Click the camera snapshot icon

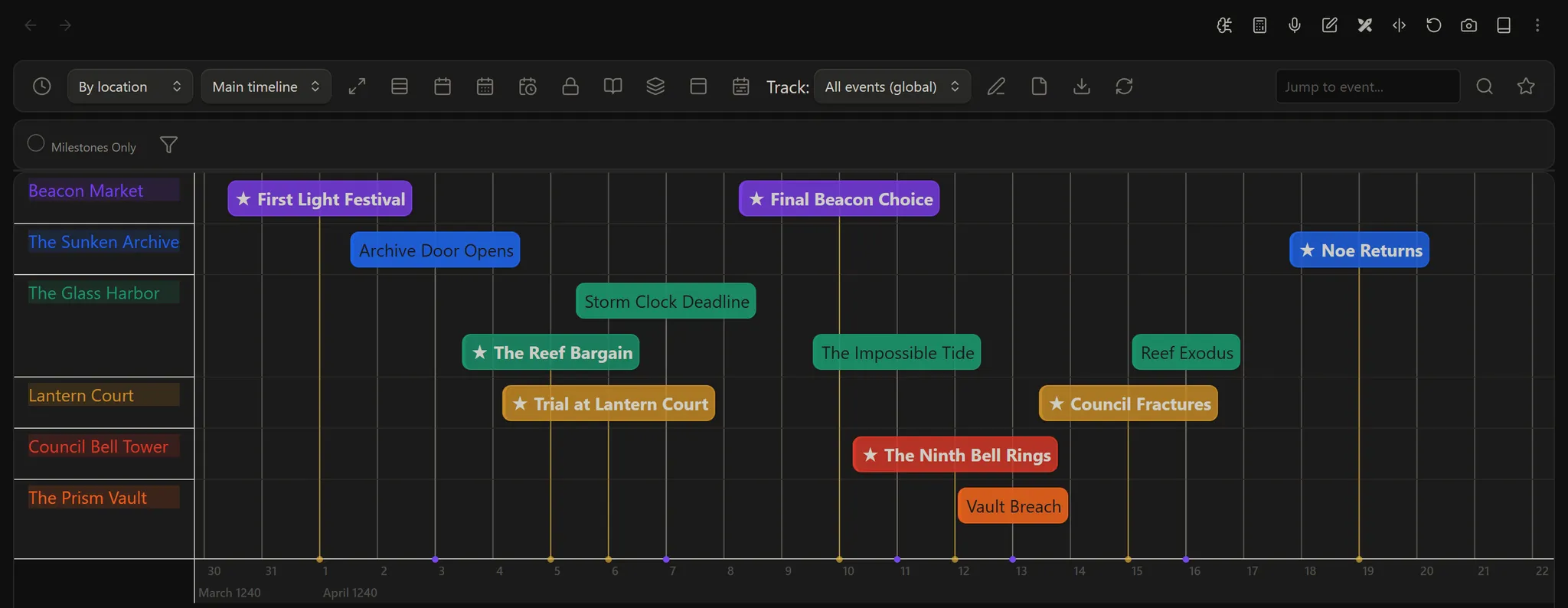(x=1468, y=25)
